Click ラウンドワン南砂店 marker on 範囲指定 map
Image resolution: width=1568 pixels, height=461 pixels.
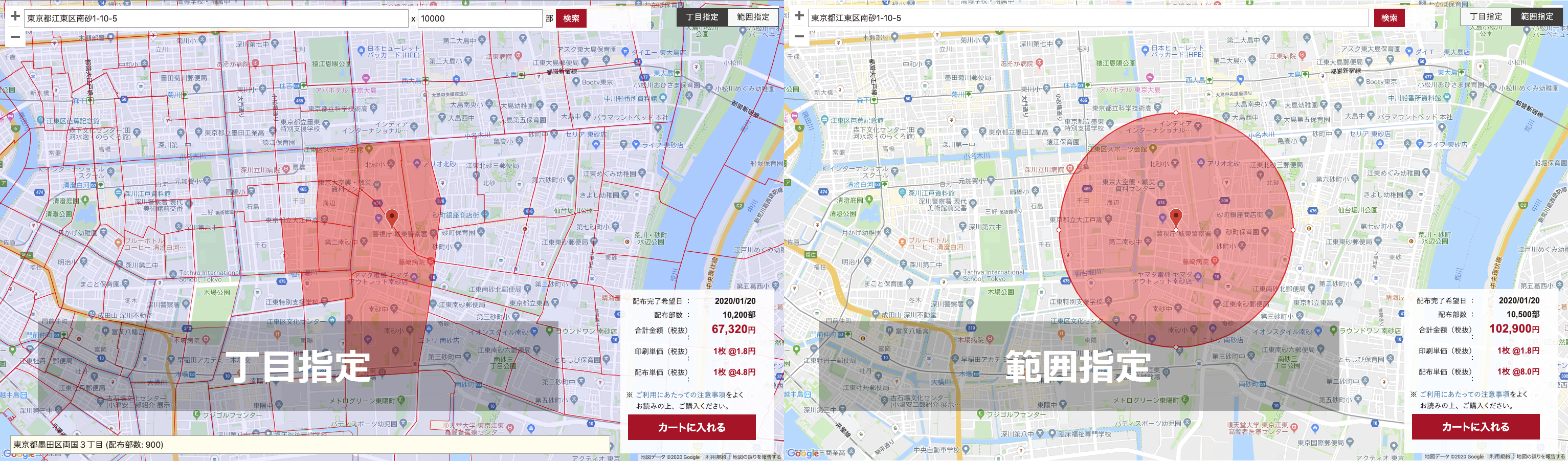(1334, 330)
